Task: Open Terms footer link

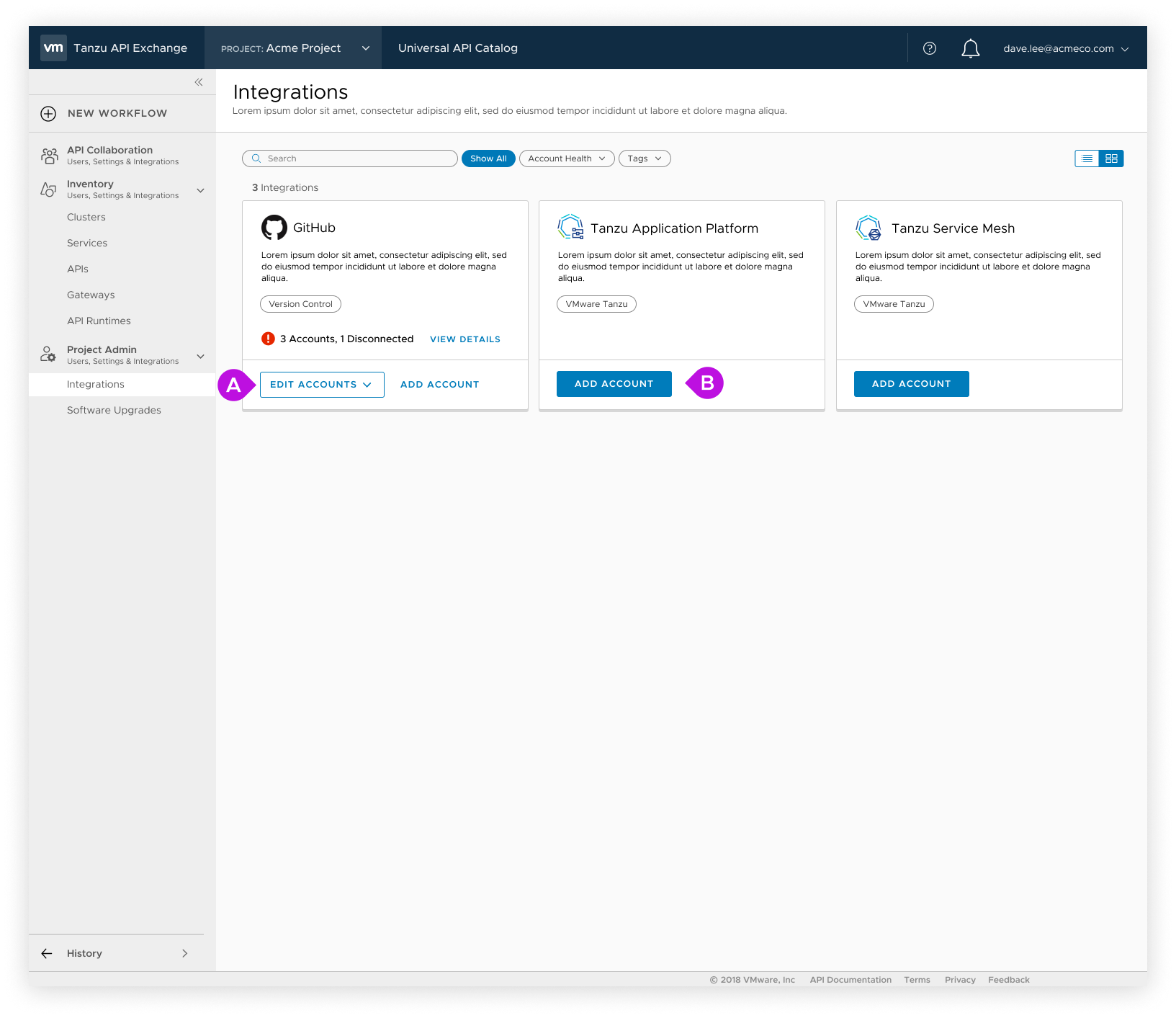Action: coord(917,980)
